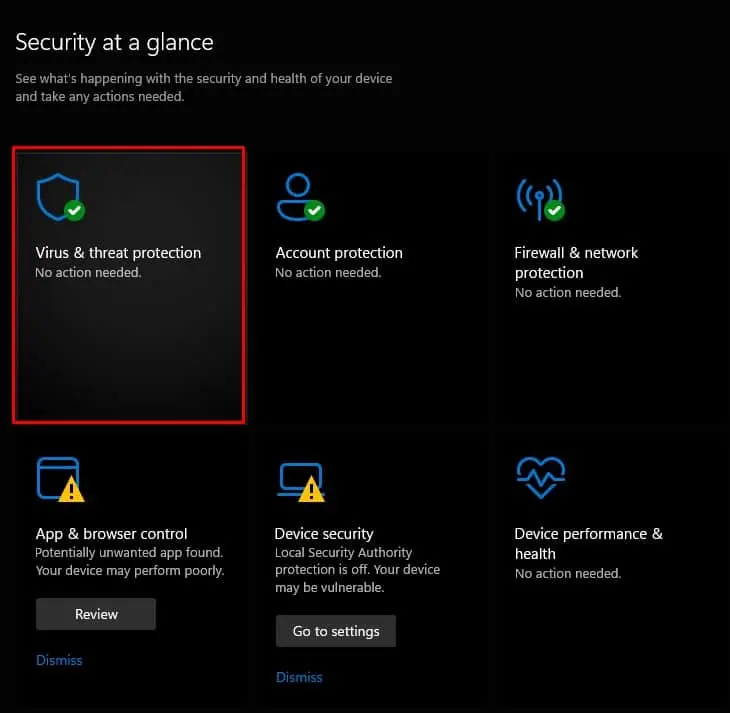Open the App & browser control title

111,534
